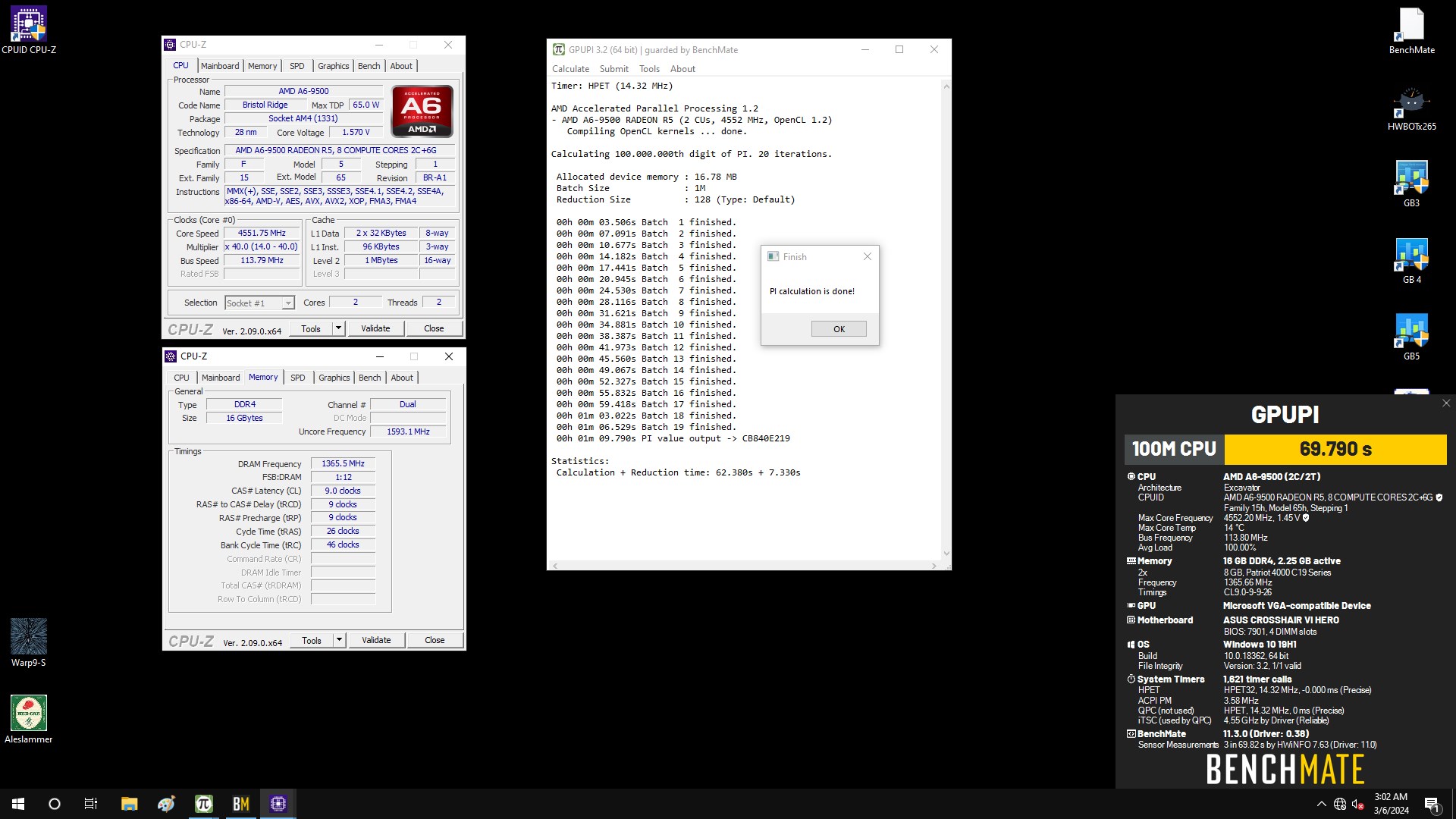
Task: Click GPUPI vertical scrollbar up arrow
Action: coord(946,86)
